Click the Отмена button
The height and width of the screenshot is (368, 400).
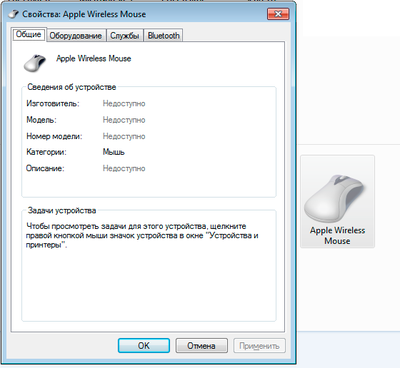pyautogui.click(x=201, y=346)
